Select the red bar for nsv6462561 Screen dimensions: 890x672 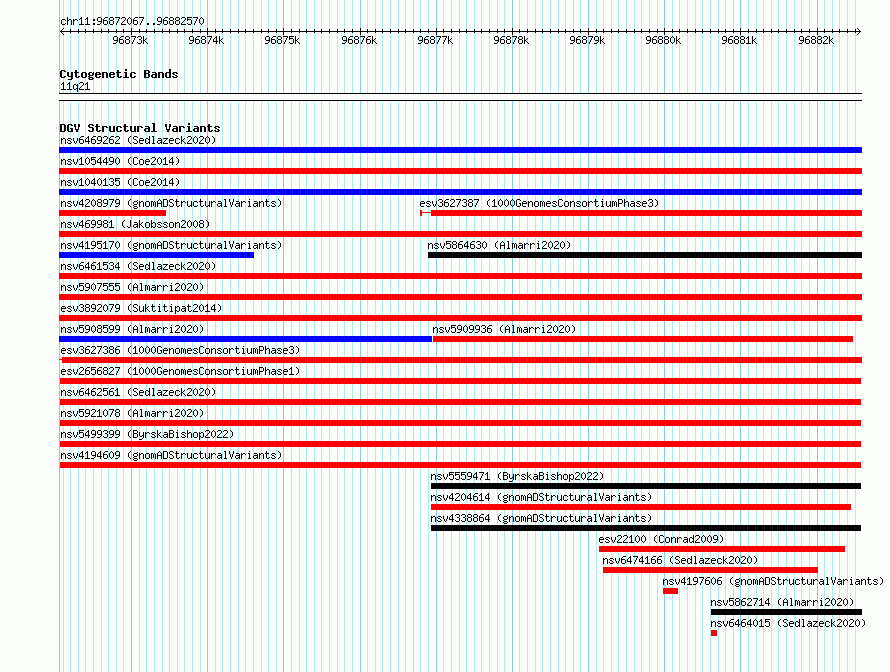(x=460, y=402)
